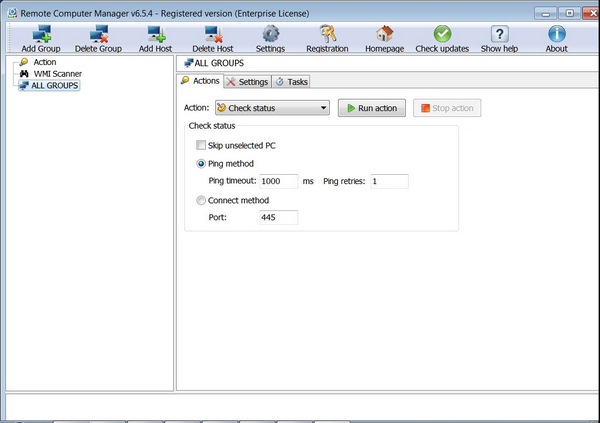Viewport: 600px width, 423px height.
Task: Click the Ping retries field
Action: coord(389,181)
